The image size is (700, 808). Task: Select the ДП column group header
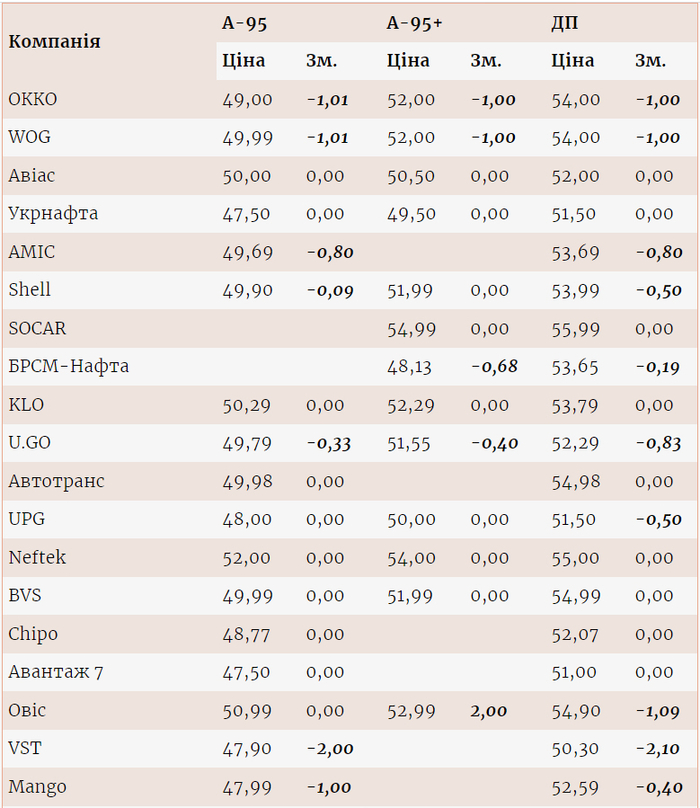click(x=564, y=22)
